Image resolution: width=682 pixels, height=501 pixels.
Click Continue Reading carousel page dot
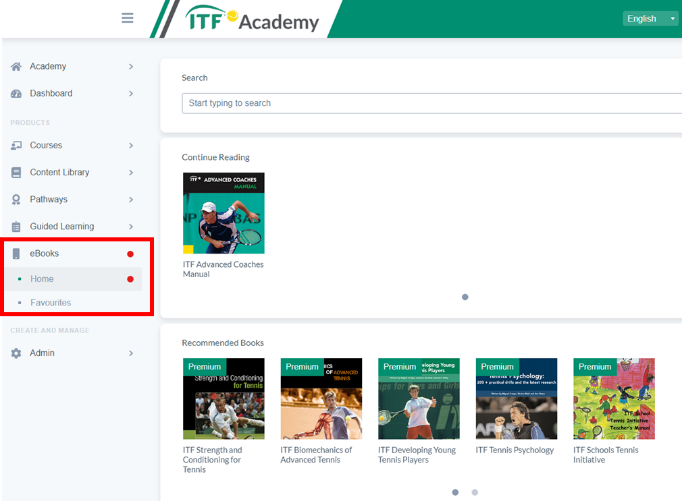coord(465,297)
